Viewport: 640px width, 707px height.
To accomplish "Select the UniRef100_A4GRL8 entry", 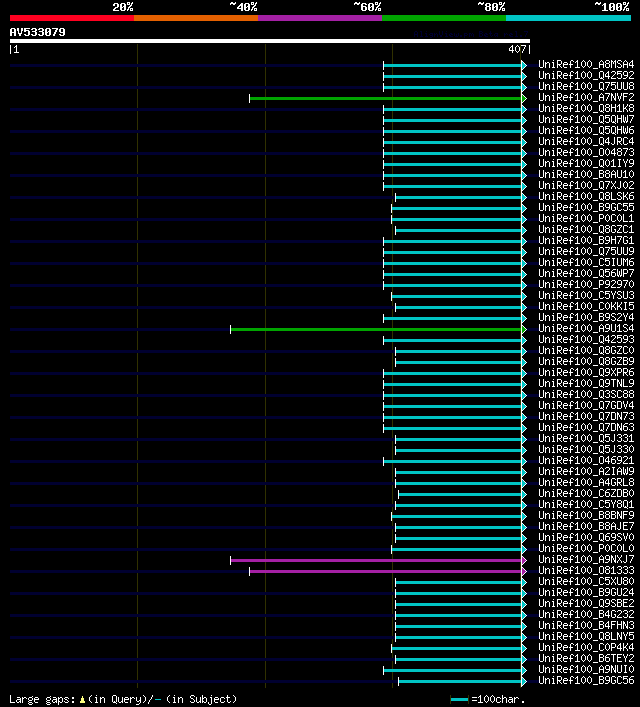I will (x=586, y=482).
